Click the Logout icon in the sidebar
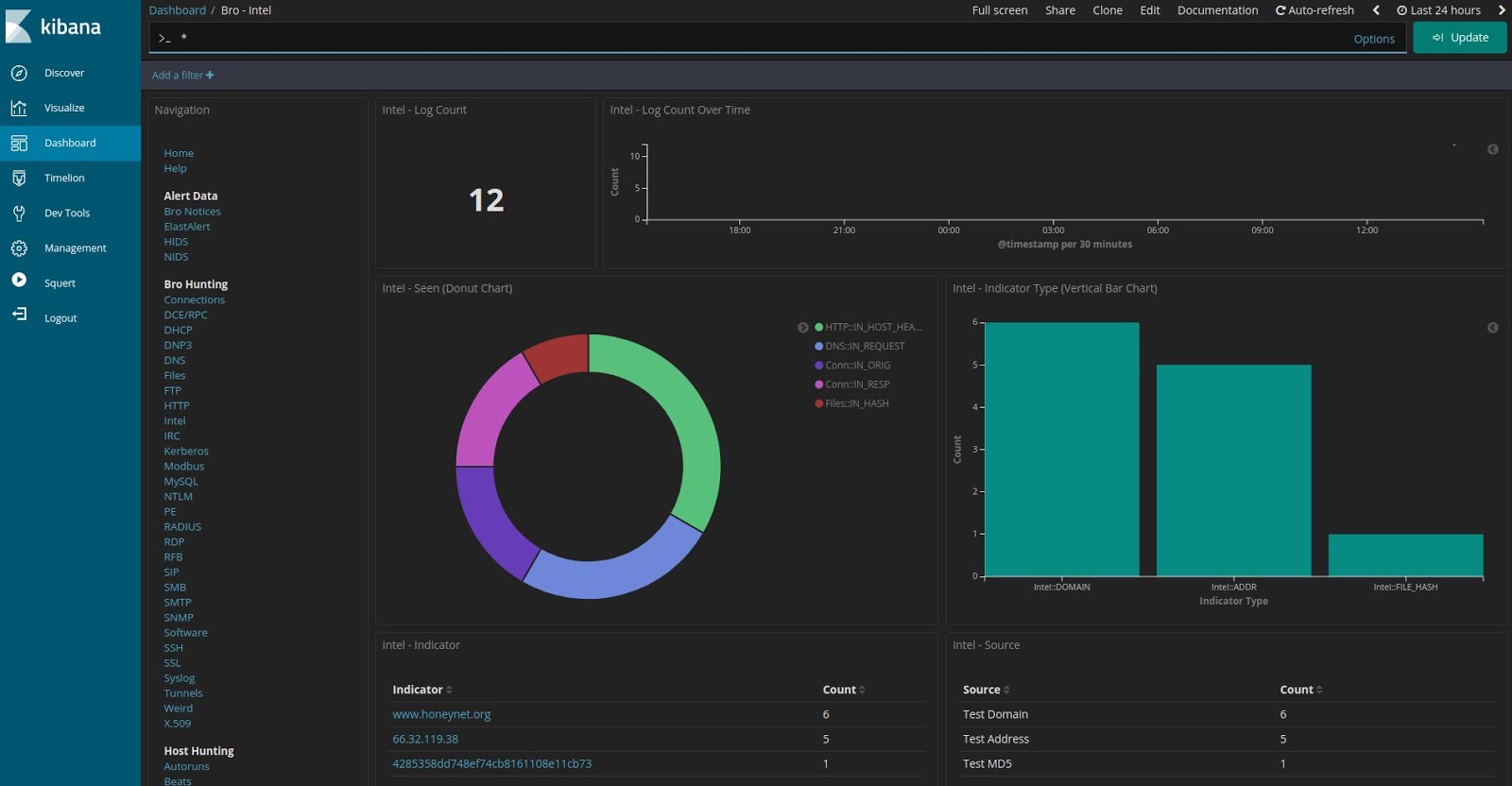This screenshot has height=786, width=1512. tap(19, 315)
